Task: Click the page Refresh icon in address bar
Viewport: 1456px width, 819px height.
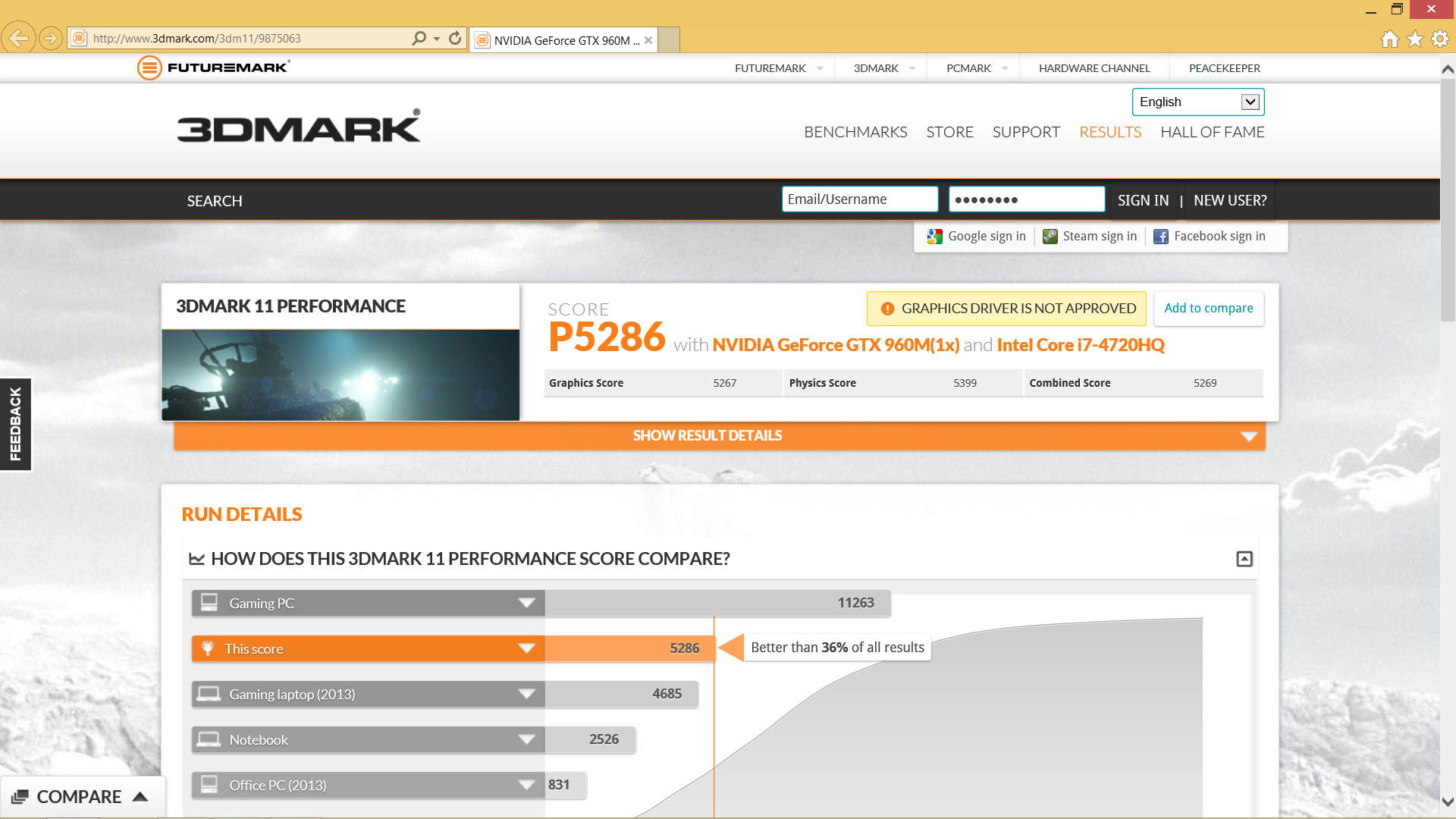Action: [455, 38]
